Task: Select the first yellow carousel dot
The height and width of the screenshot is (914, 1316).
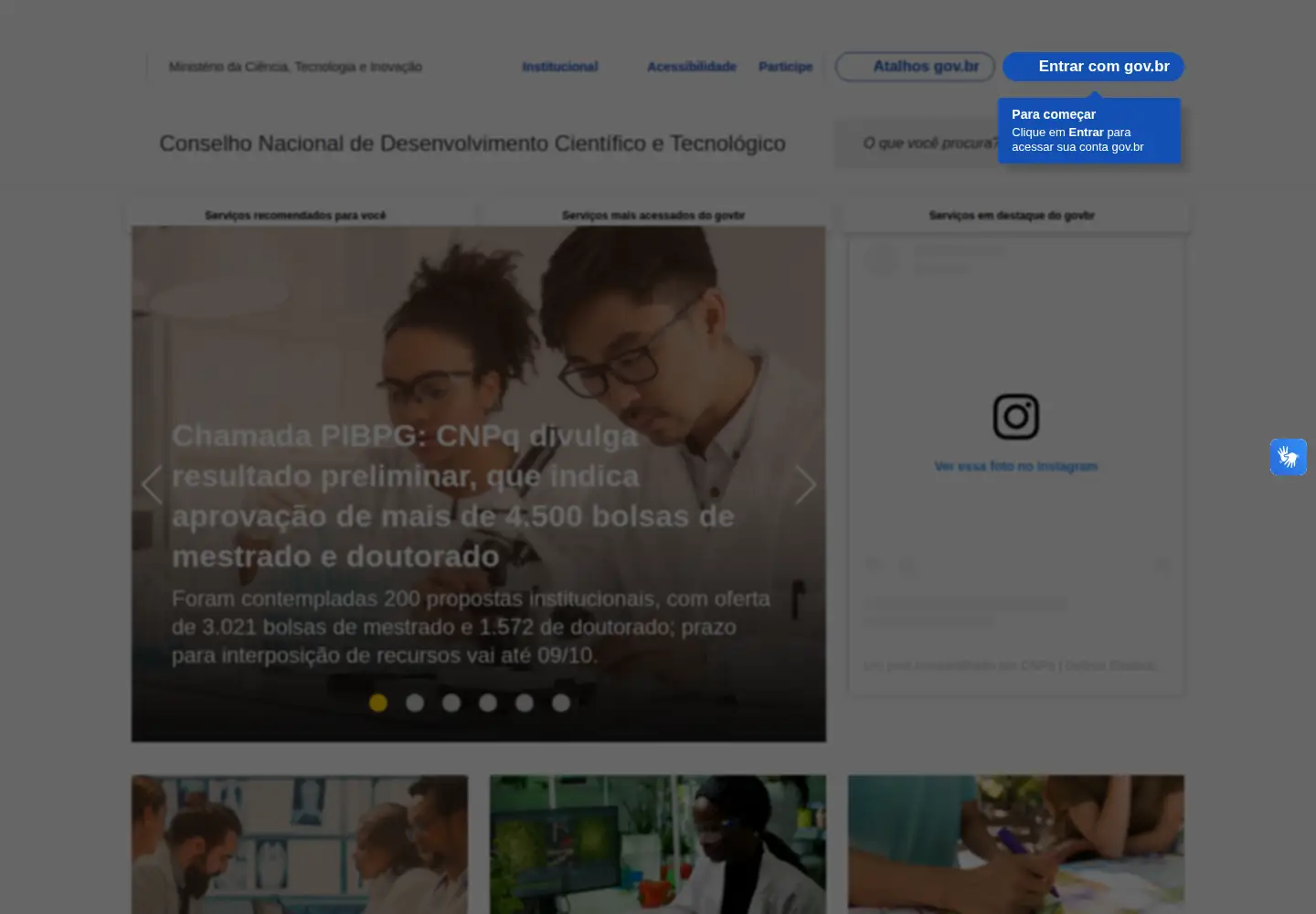Action: click(x=378, y=703)
